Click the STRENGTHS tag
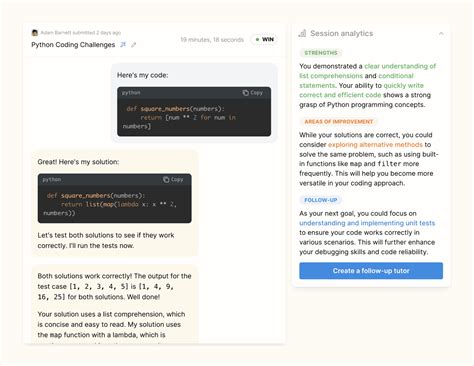474x366 pixels. click(321, 53)
